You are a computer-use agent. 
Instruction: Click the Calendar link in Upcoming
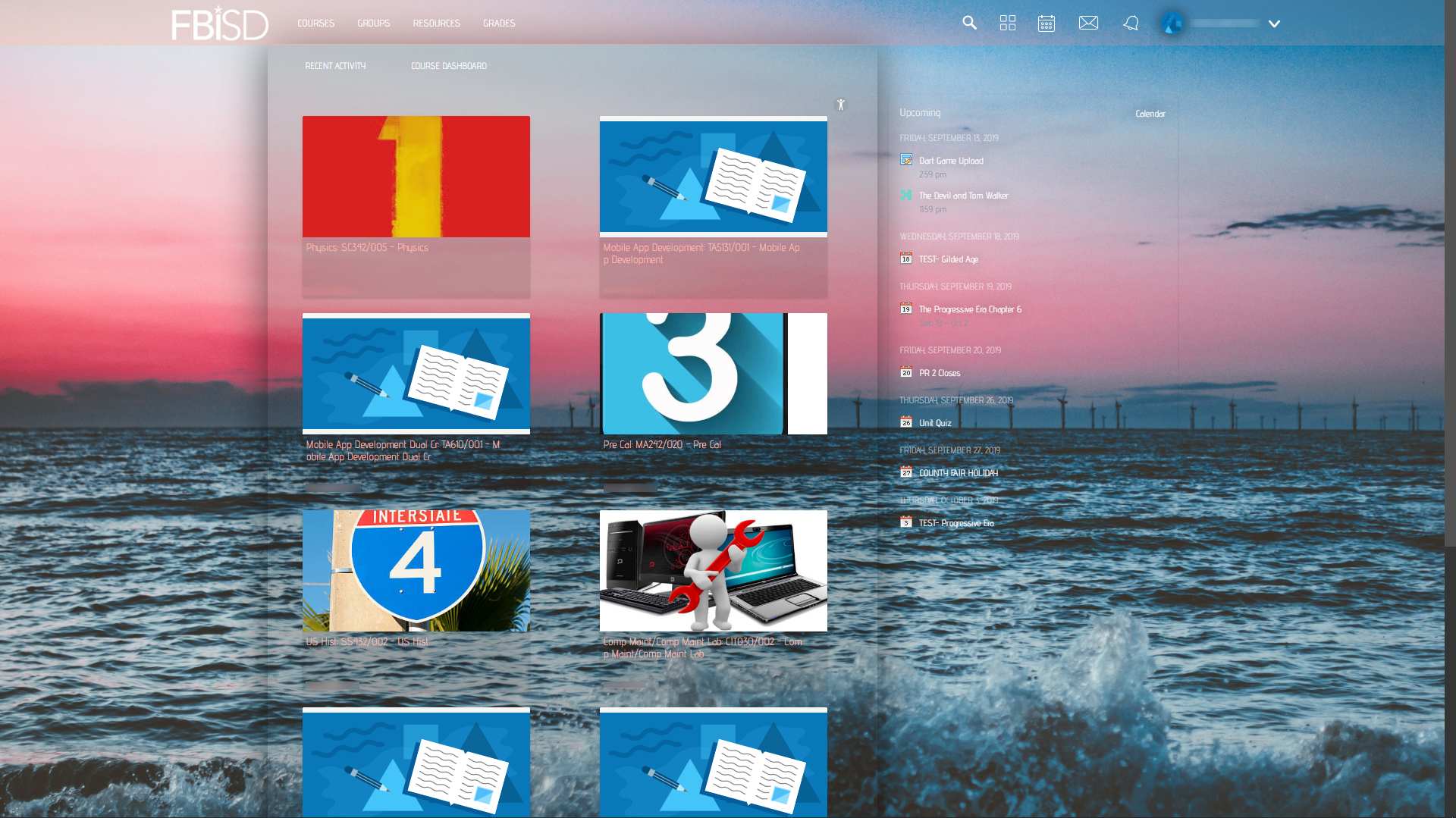[x=1150, y=114]
